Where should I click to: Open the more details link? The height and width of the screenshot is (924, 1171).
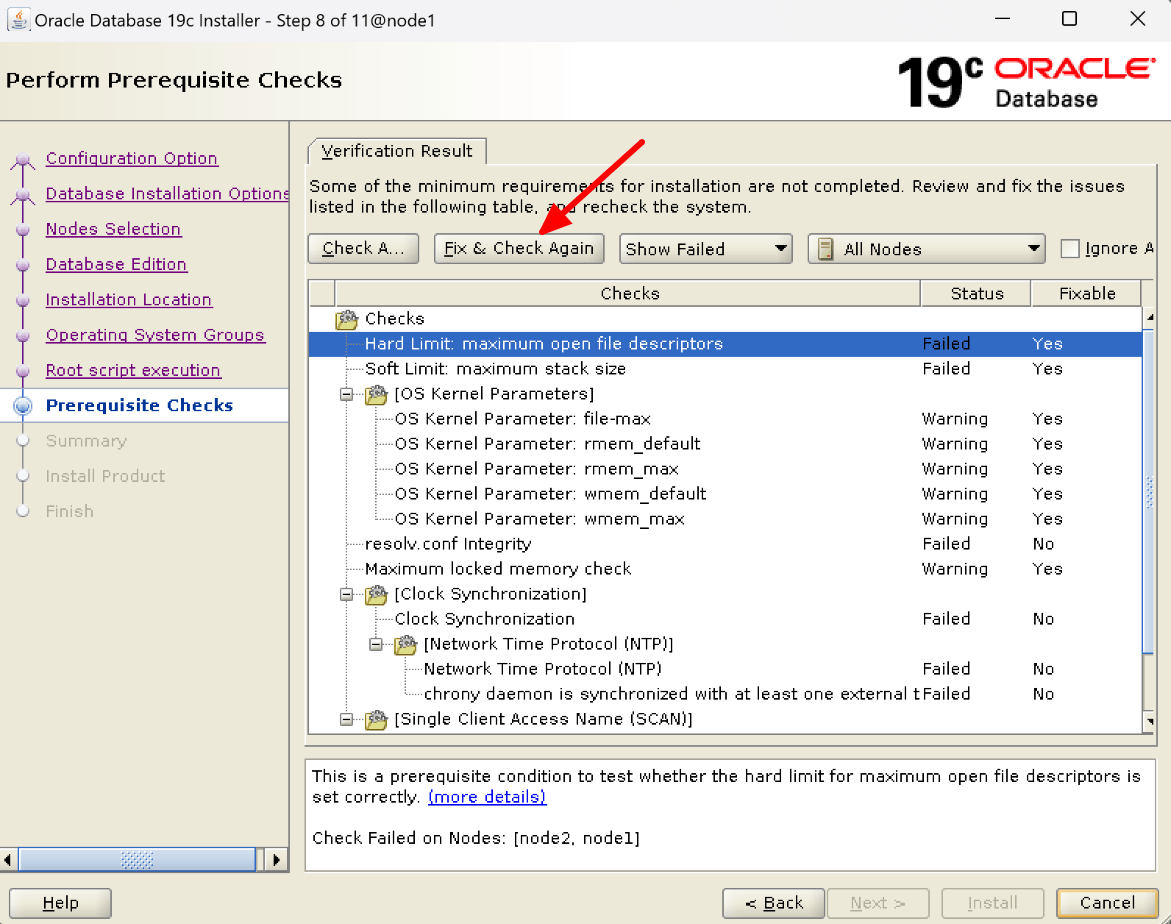click(487, 797)
